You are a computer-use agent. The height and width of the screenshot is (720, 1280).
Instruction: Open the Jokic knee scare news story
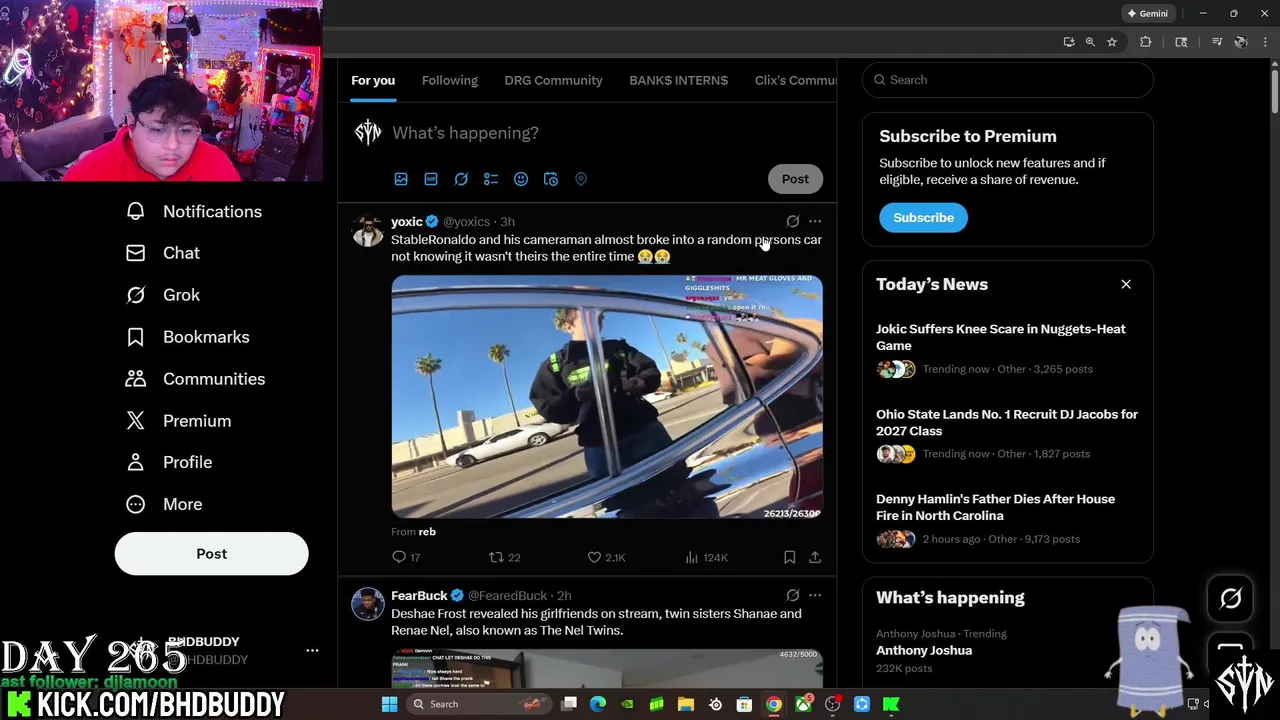pyautogui.click(x=1008, y=349)
